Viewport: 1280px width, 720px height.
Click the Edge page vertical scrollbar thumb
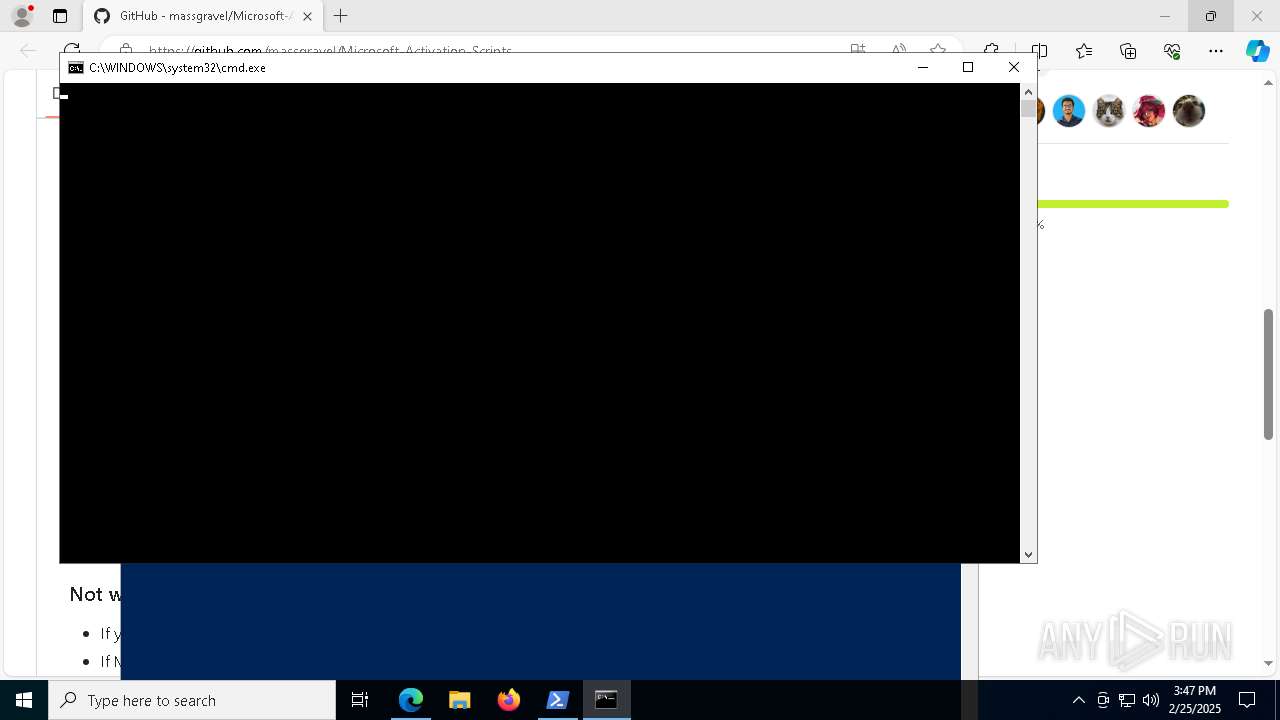[x=1268, y=374]
